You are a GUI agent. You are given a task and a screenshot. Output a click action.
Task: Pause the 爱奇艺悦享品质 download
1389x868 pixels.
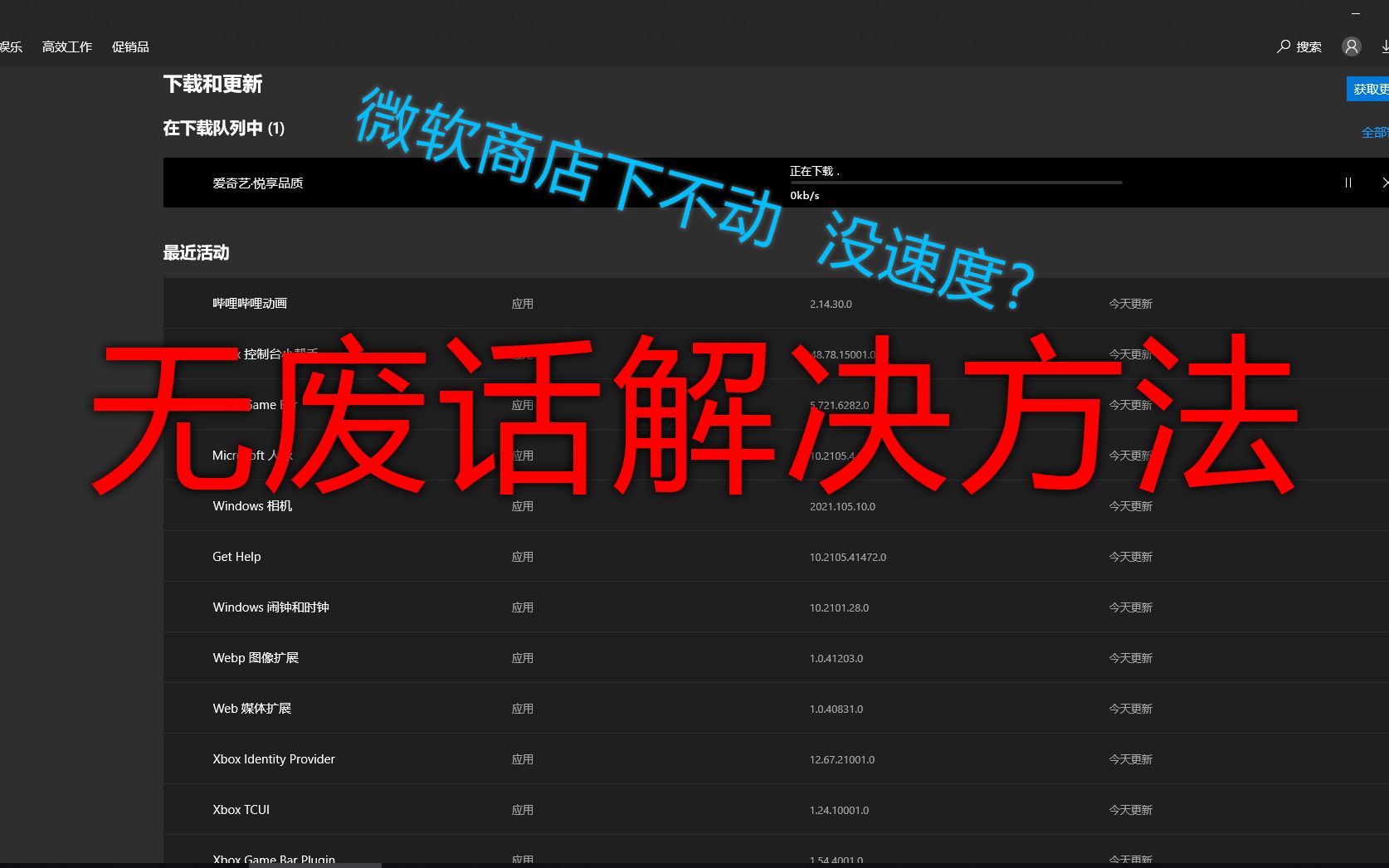(1348, 183)
